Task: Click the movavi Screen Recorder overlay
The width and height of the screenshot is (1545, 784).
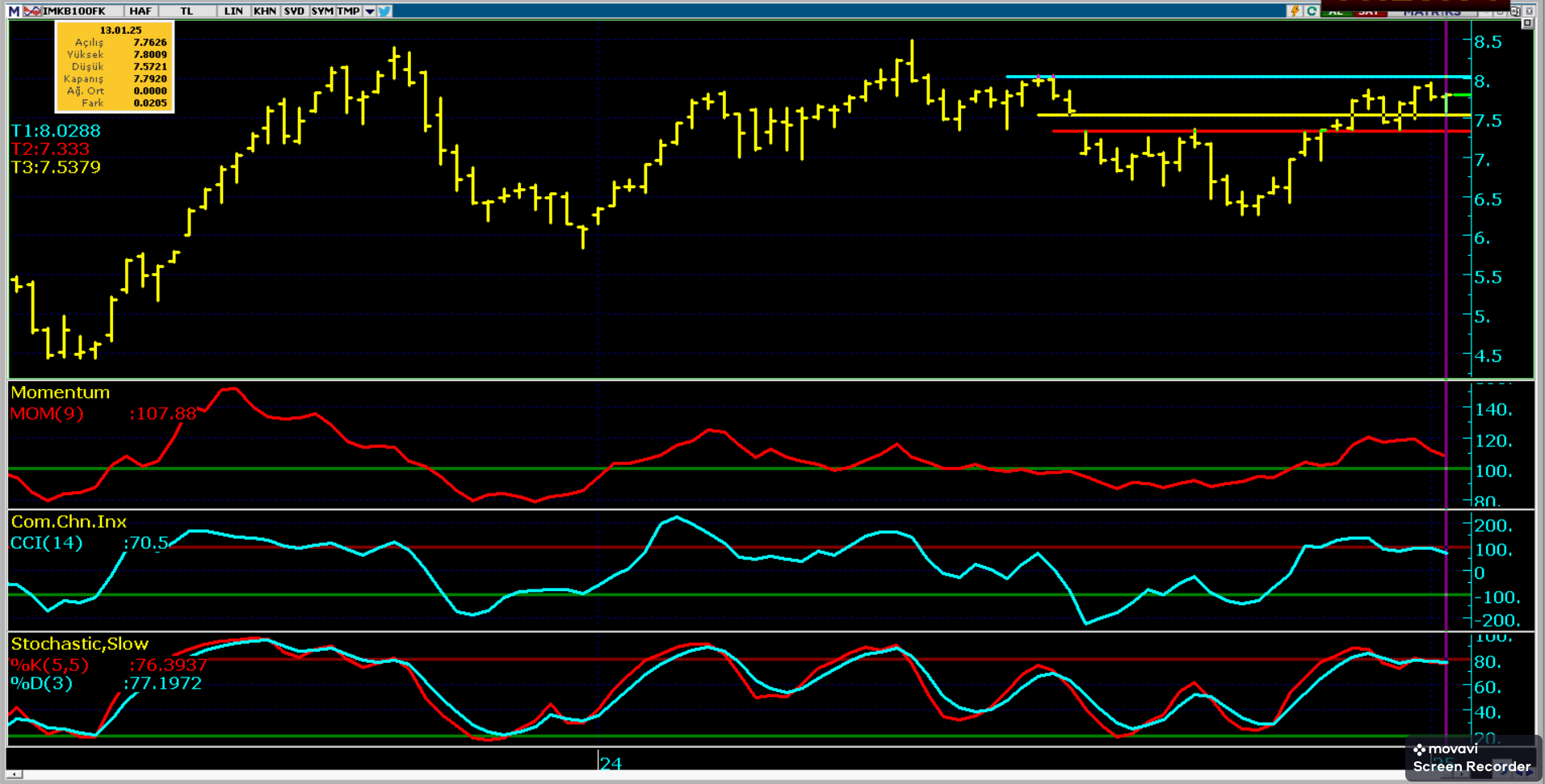Action: pos(1472,759)
